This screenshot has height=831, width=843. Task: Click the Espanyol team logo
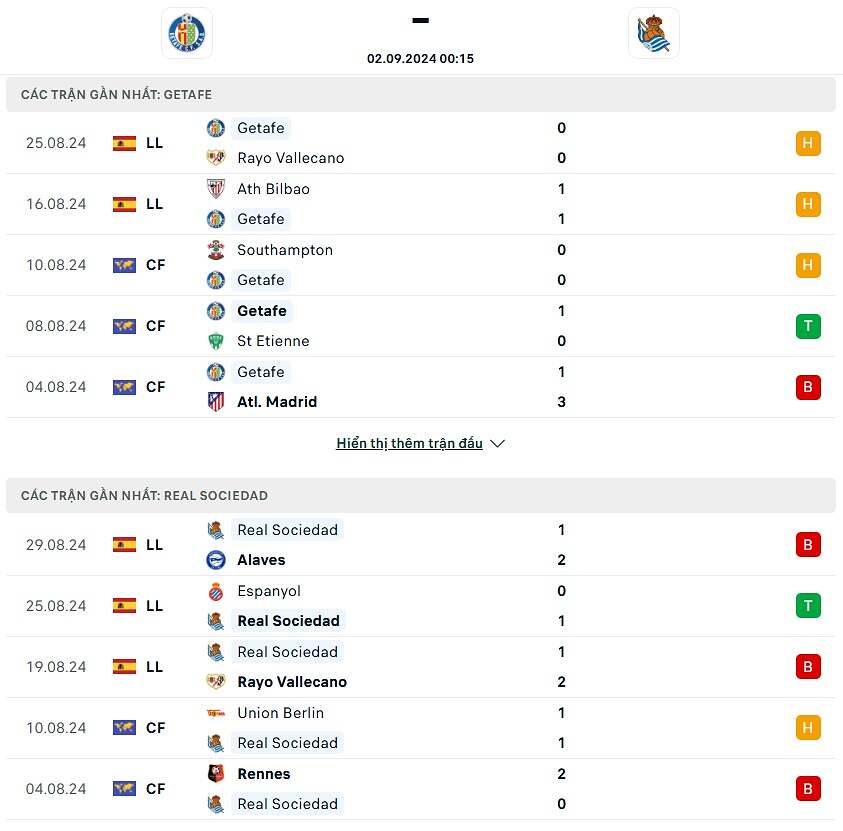216,591
